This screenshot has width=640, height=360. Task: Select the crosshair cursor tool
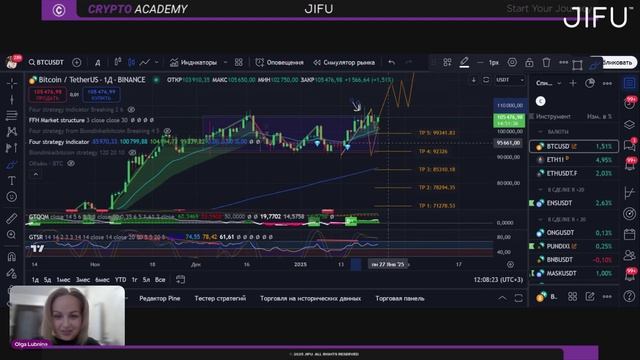(x=11, y=84)
